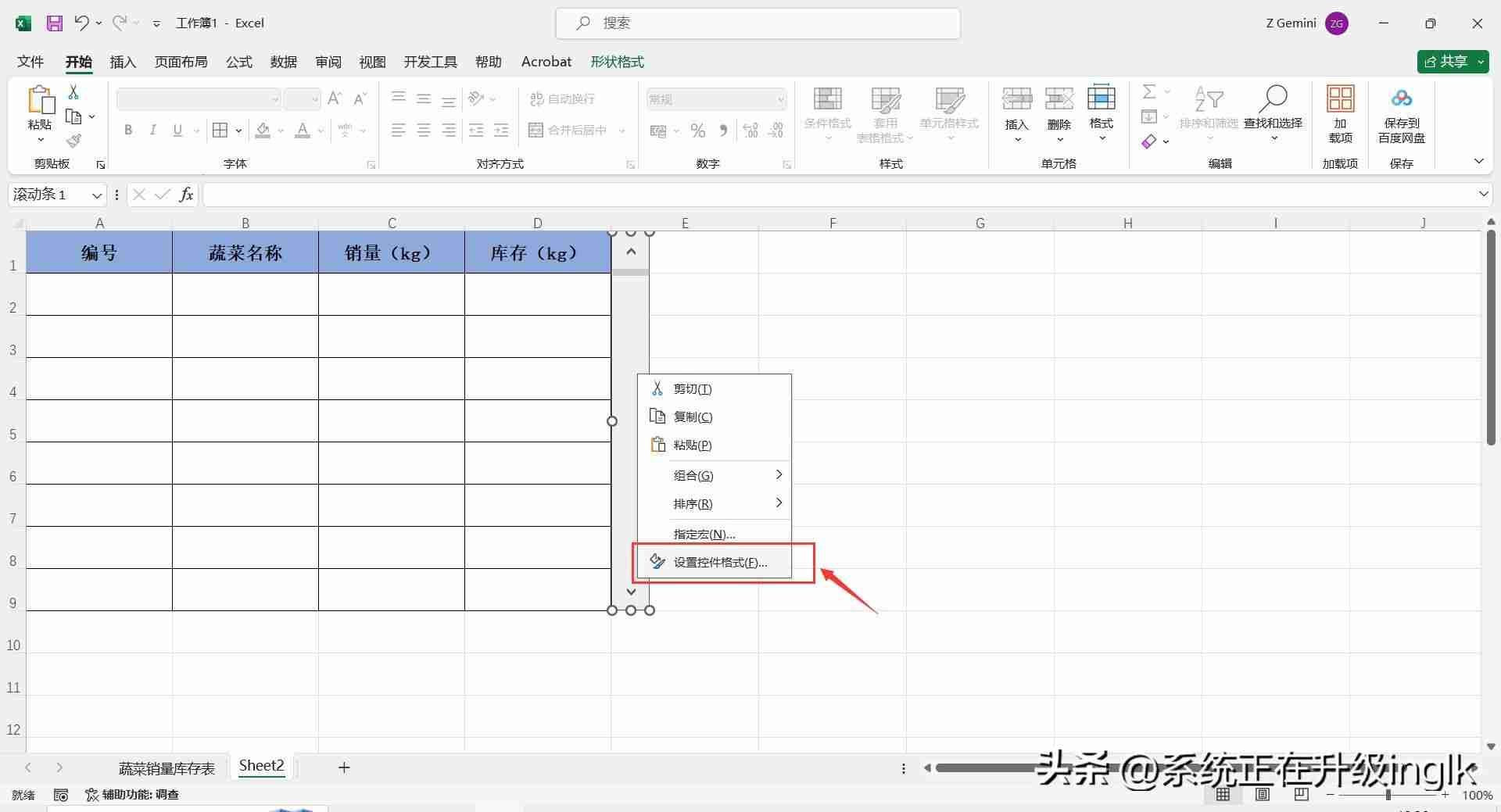
Task: Toggle Italic formatting
Action: pyautogui.click(x=152, y=130)
